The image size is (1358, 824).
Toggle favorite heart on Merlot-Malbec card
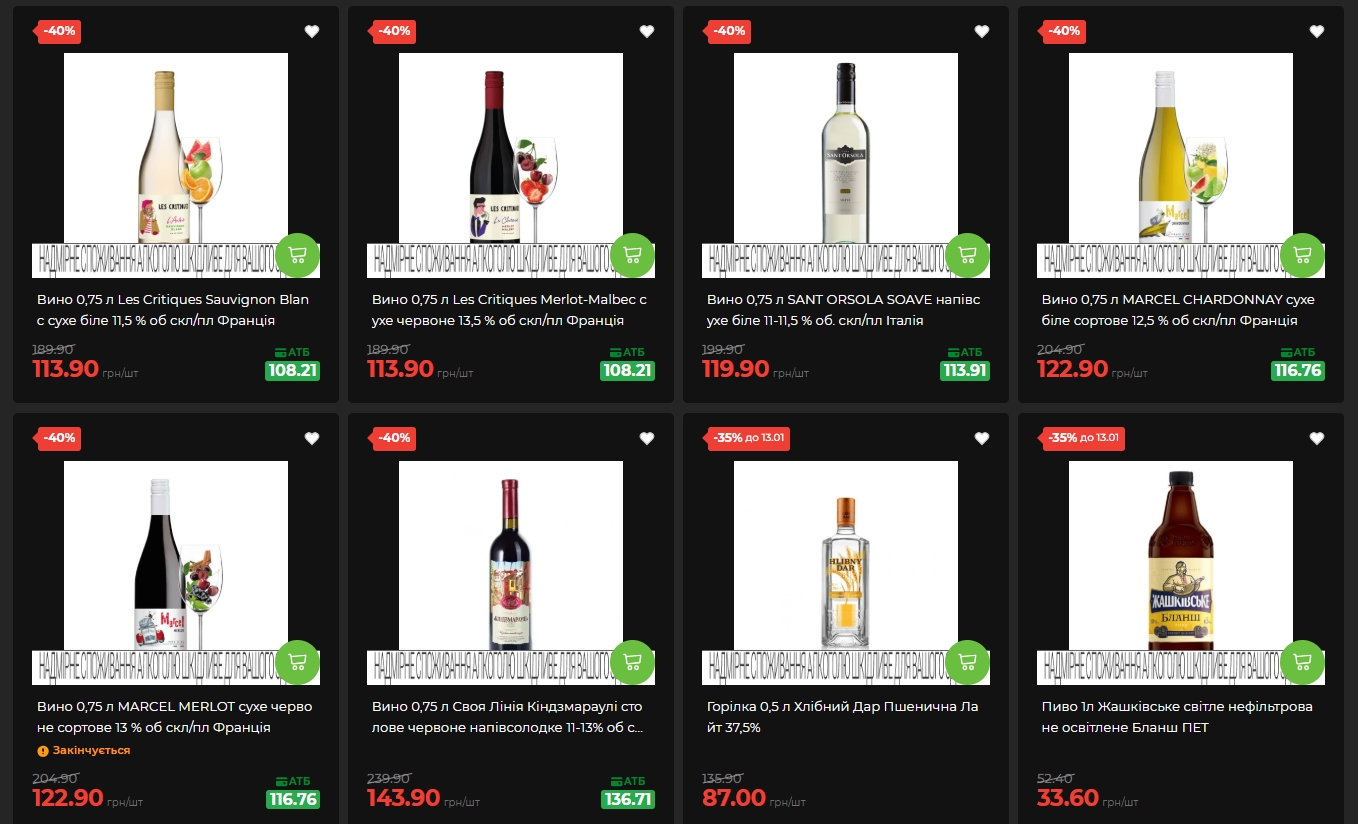coord(647,31)
